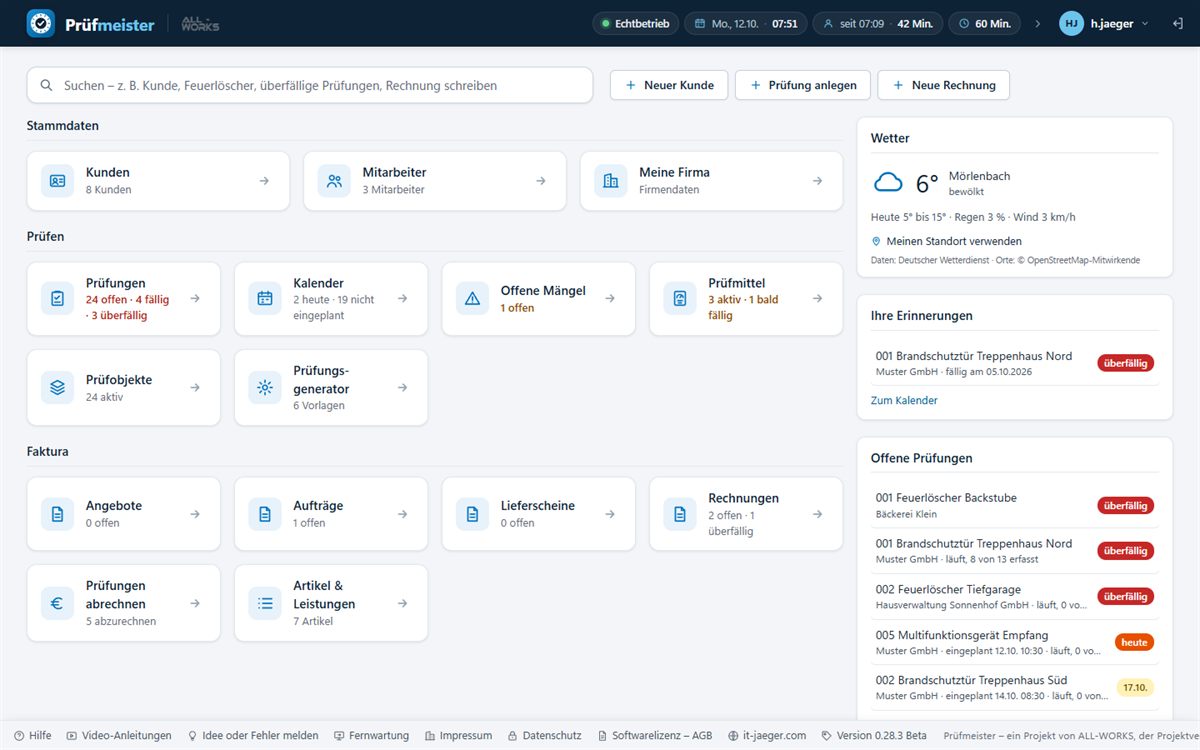
Task: Click the Meine Firma building icon
Action: (x=611, y=181)
